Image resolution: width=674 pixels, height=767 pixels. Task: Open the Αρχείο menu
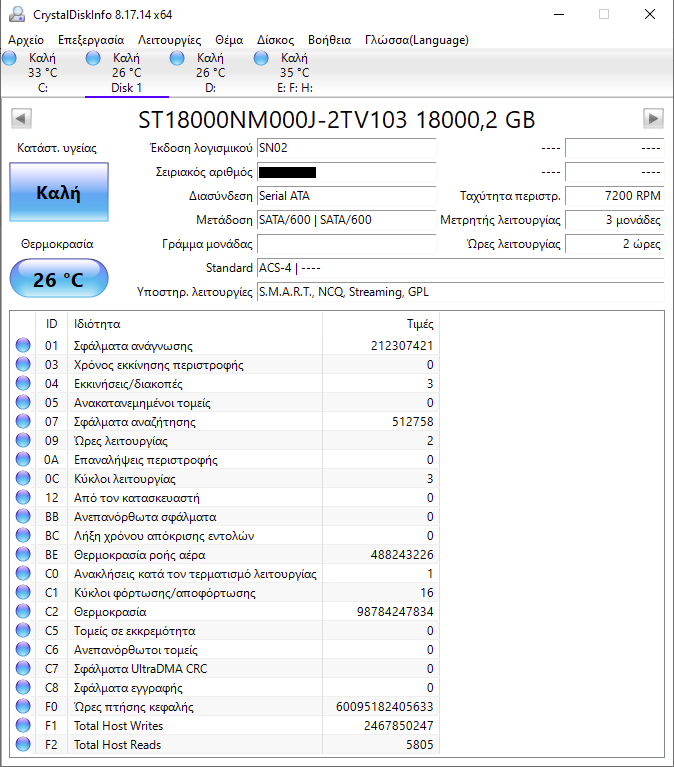(26, 40)
